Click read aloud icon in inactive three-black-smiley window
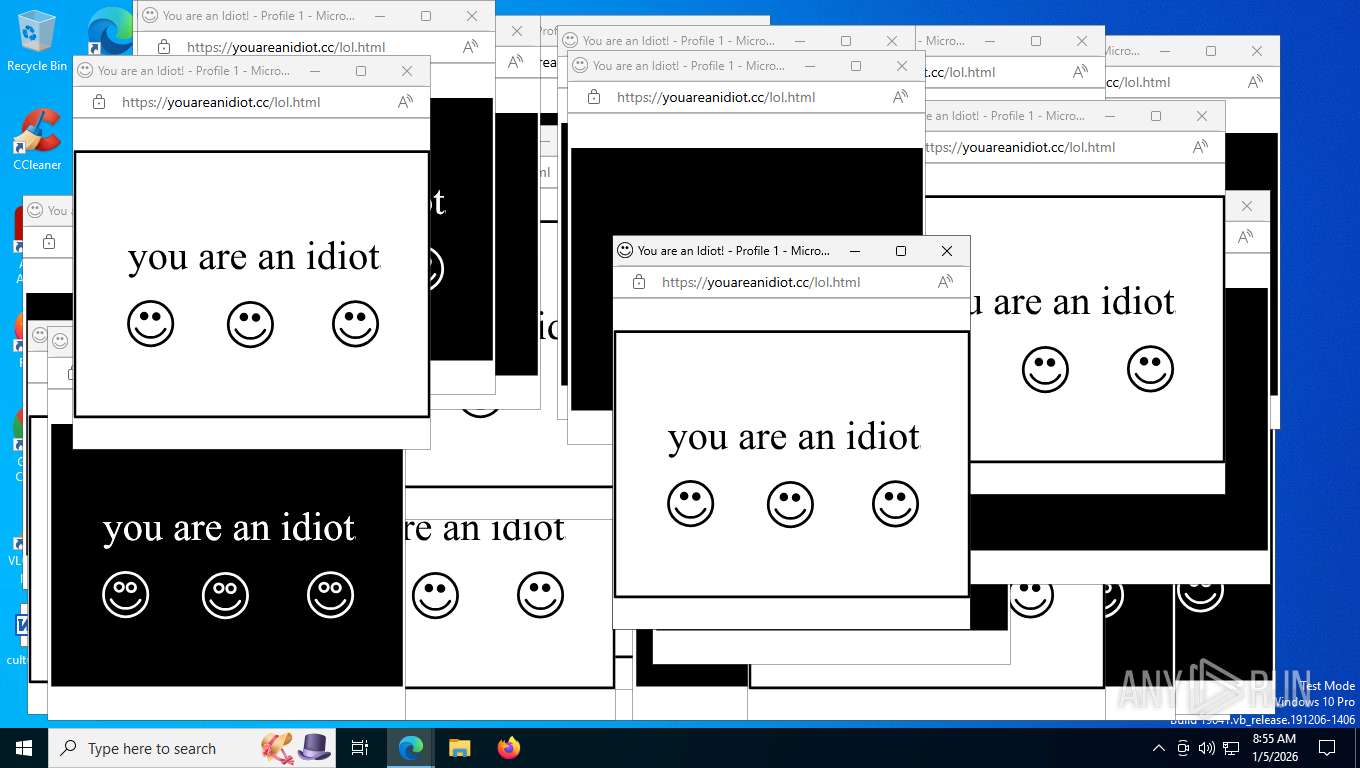Screen dimensions: 1360x768 [x=405, y=102]
